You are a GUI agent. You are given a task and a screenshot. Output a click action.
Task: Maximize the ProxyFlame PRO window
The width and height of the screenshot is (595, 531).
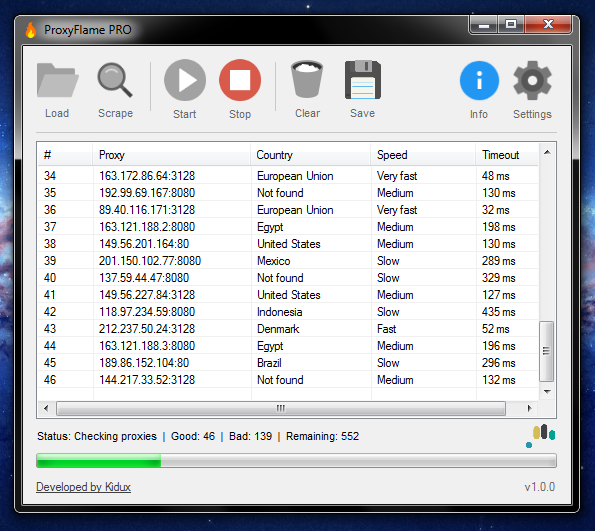coord(511,25)
